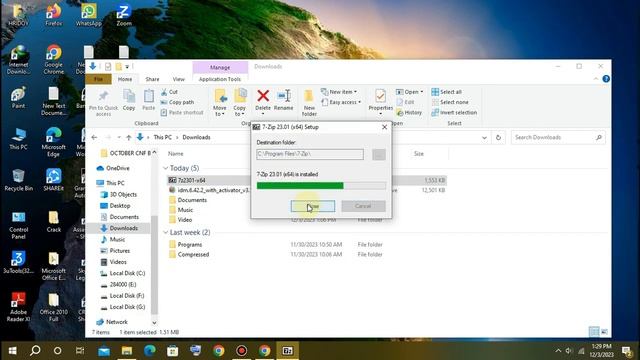Click This PC in address breadcrumb
640x360 pixels.
(162, 138)
